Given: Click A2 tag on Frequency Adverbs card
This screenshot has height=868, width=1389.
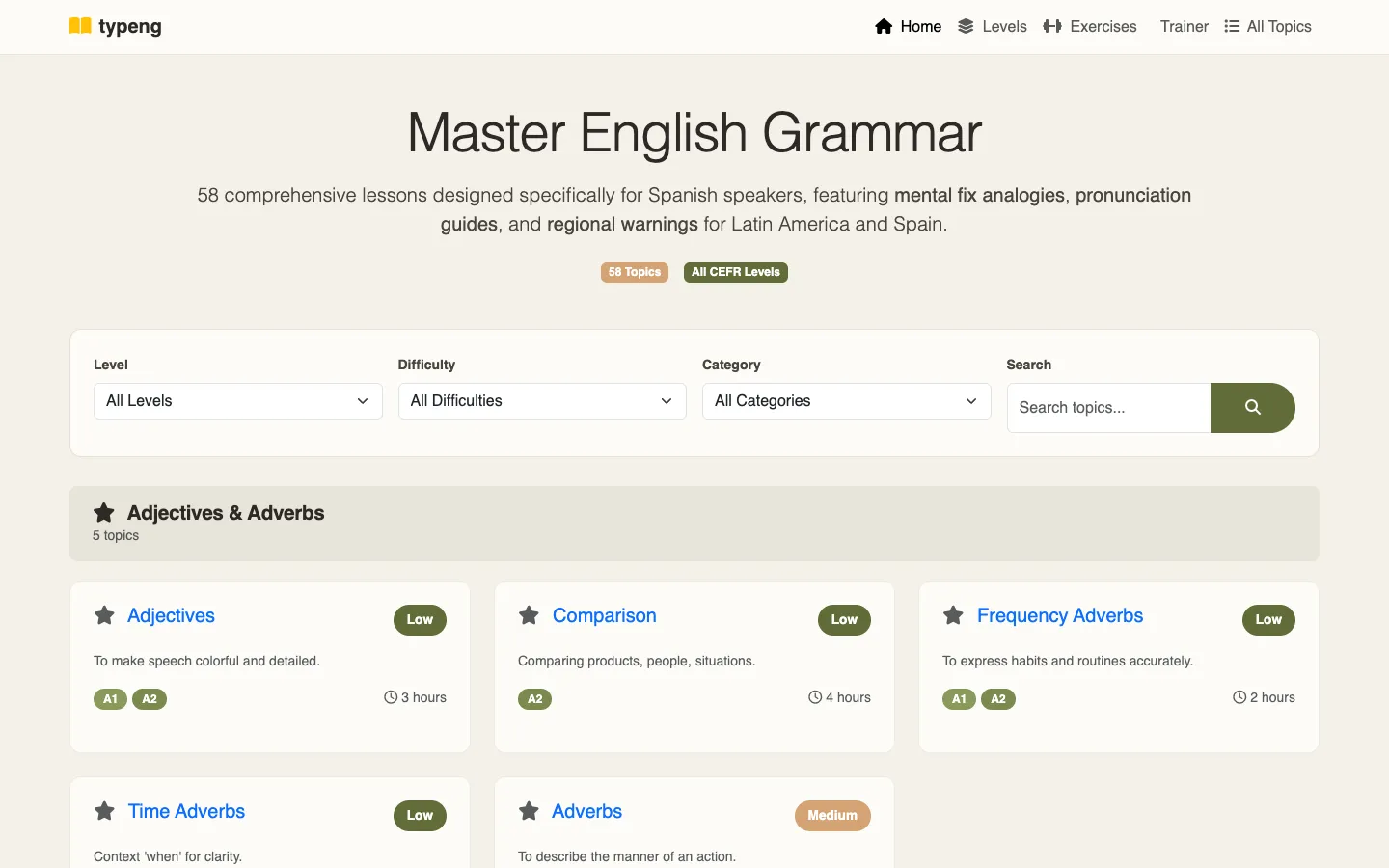Looking at the screenshot, I should pos(998,699).
